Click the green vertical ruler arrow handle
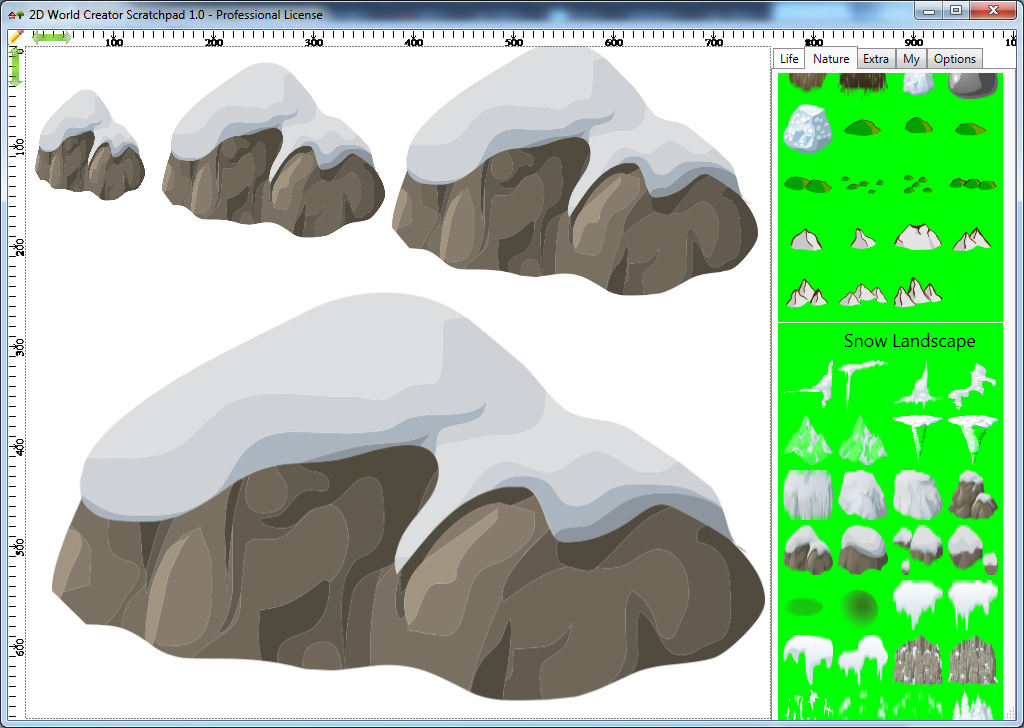Viewport: 1024px width, 728px height. click(16, 67)
